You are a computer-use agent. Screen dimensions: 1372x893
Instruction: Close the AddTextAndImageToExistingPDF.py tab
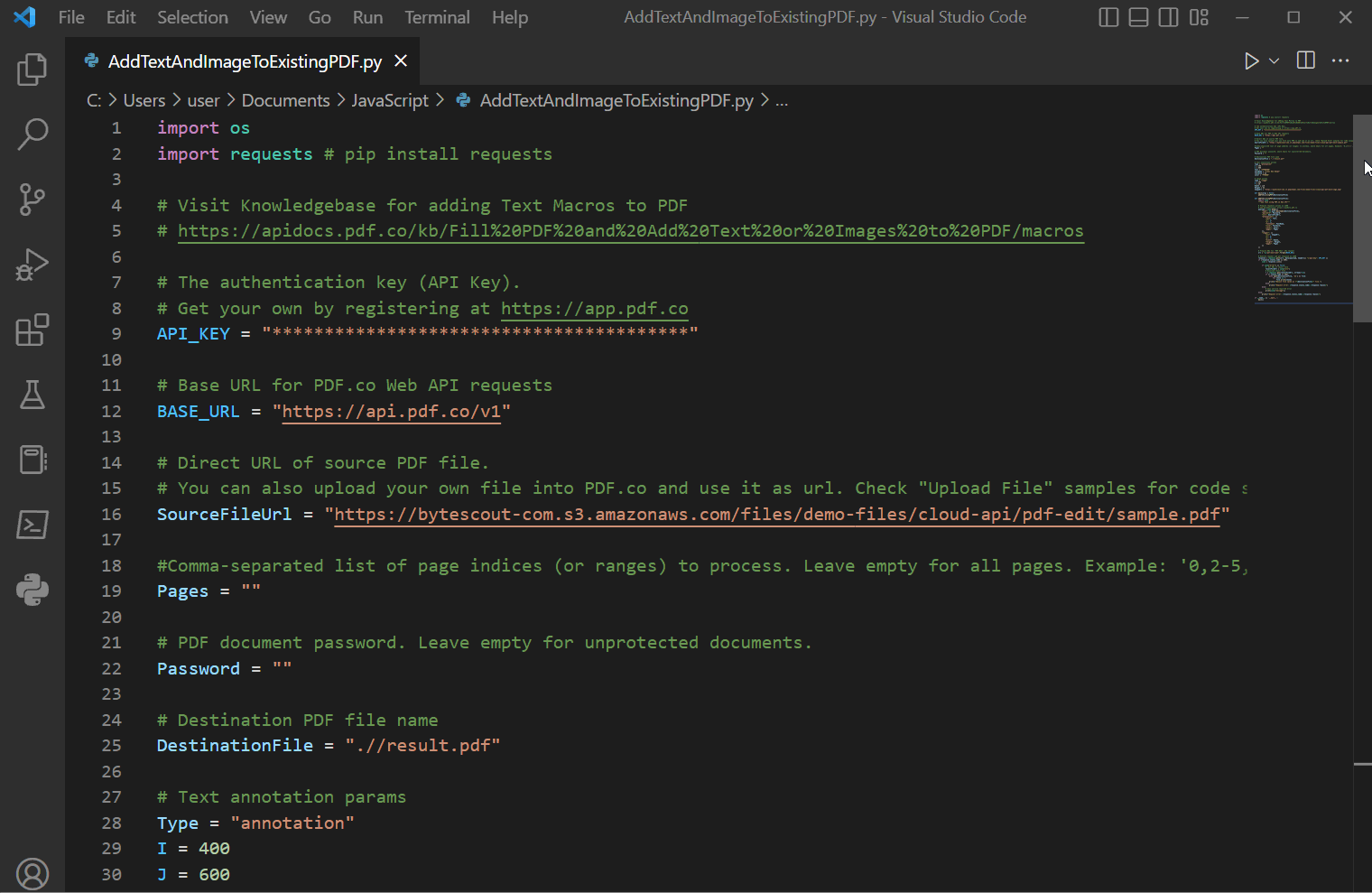[x=401, y=60]
